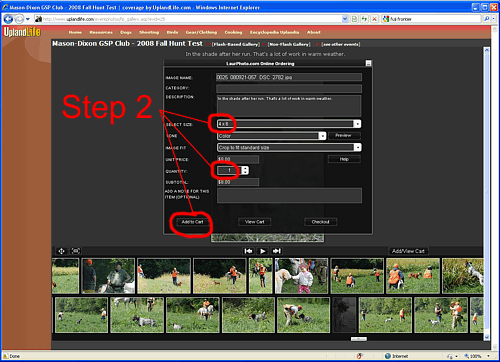The height and width of the screenshot is (362, 500).
Task: Go back using the browser back arrow
Action: point(8,19)
